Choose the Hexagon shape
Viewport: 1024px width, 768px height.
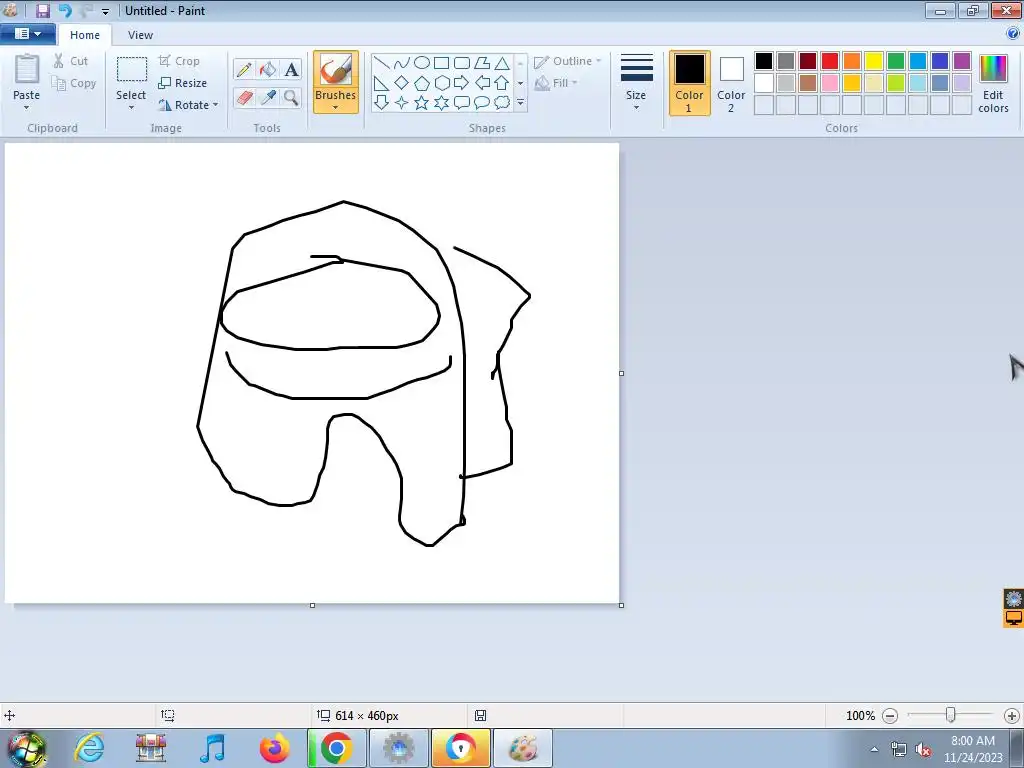tap(441, 83)
